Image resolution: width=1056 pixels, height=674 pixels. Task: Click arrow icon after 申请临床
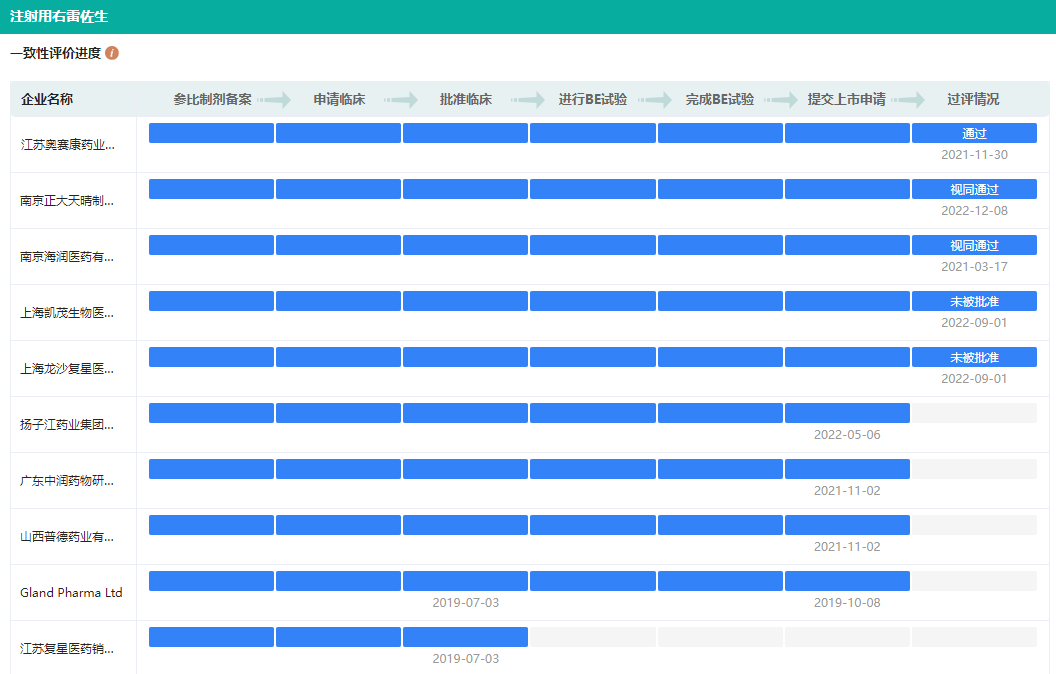tap(400, 100)
